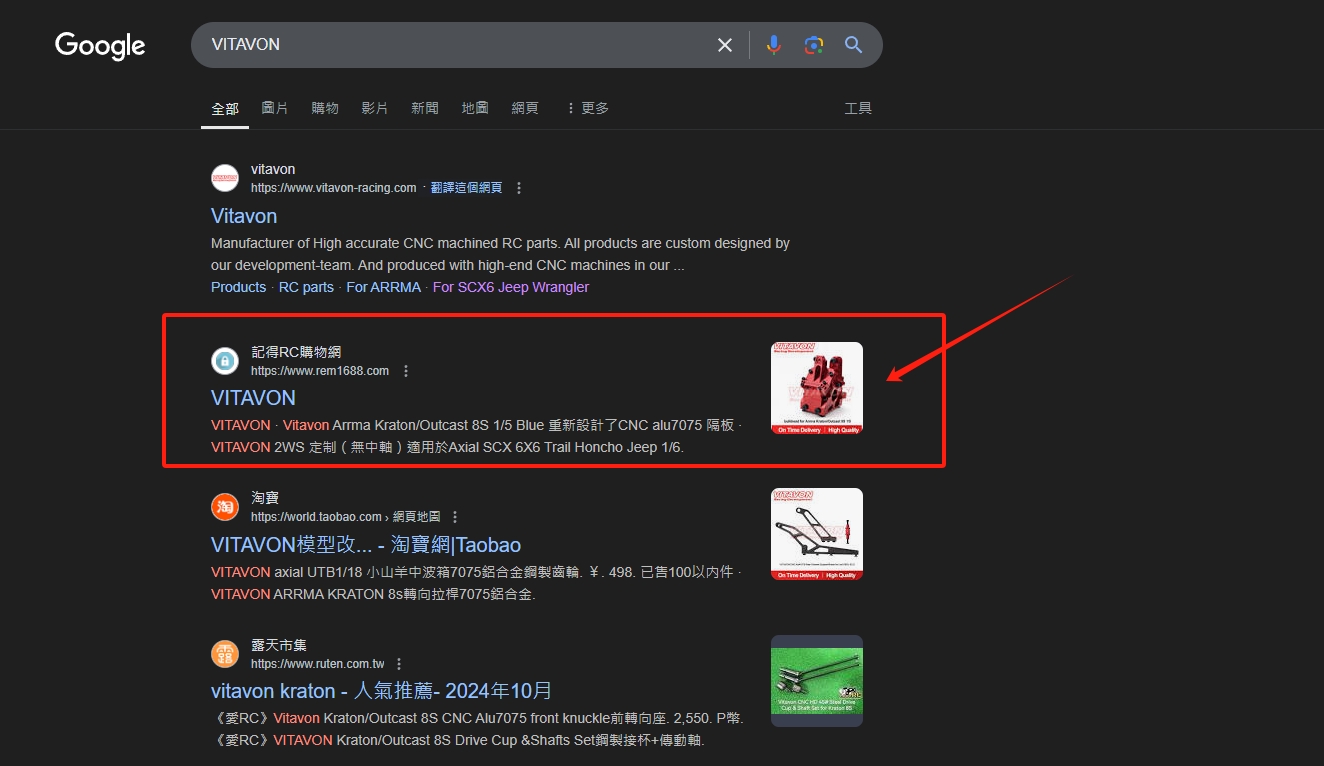Open more options for ruten result
The image size is (1324, 766).
click(399, 664)
